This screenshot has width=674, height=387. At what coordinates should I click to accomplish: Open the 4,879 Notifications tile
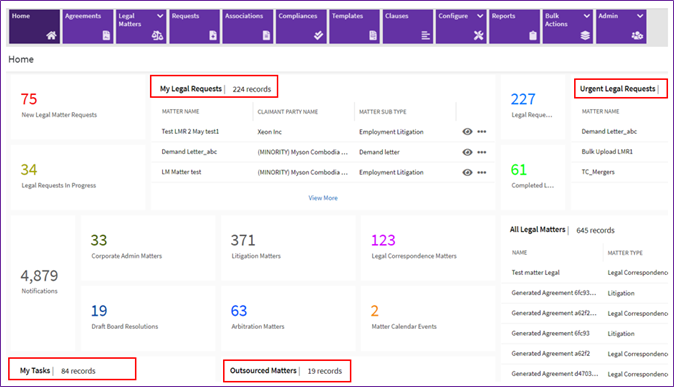coord(43,283)
